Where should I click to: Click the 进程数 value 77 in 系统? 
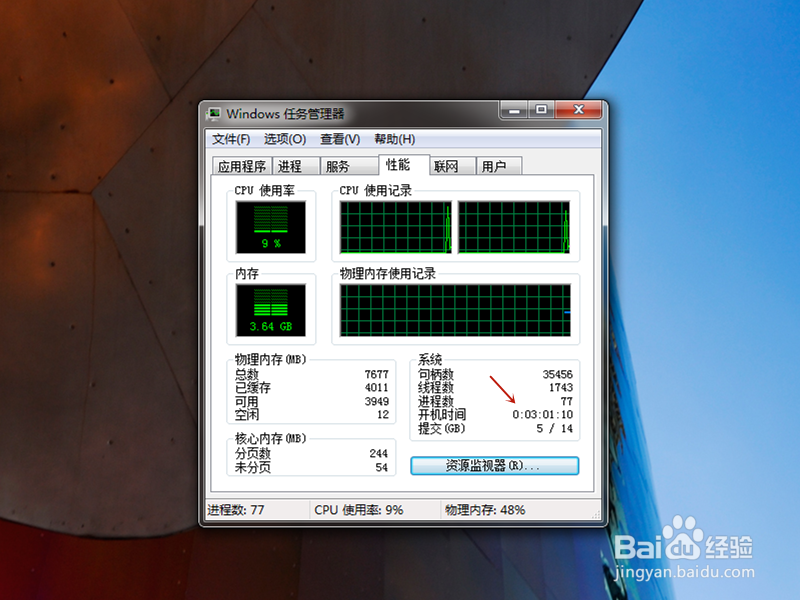click(x=567, y=401)
